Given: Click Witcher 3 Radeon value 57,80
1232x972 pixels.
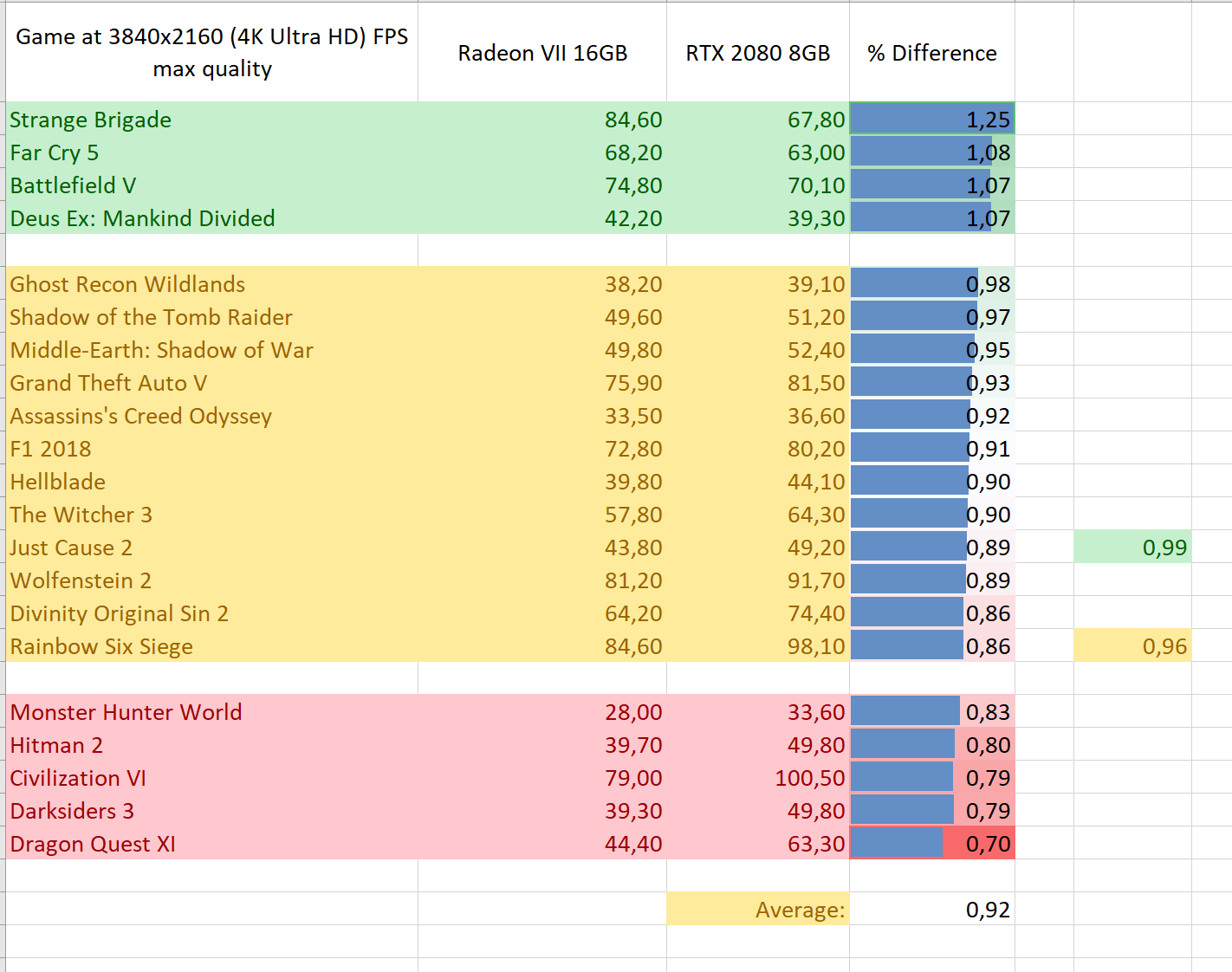Looking at the screenshot, I should [x=542, y=514].
